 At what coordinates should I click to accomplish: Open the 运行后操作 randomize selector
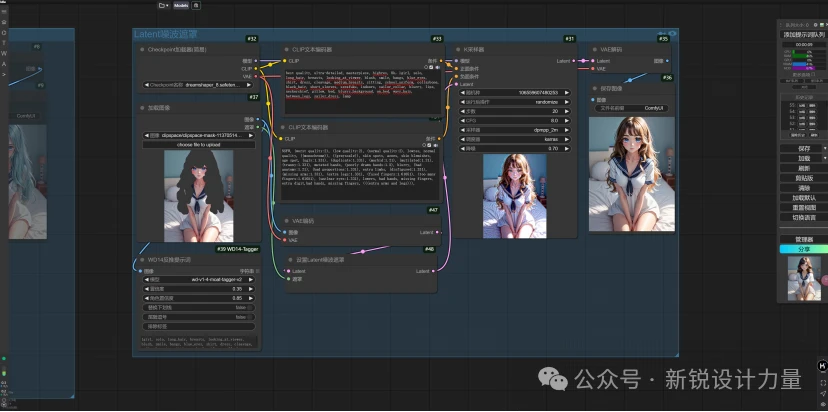[515, 102]
